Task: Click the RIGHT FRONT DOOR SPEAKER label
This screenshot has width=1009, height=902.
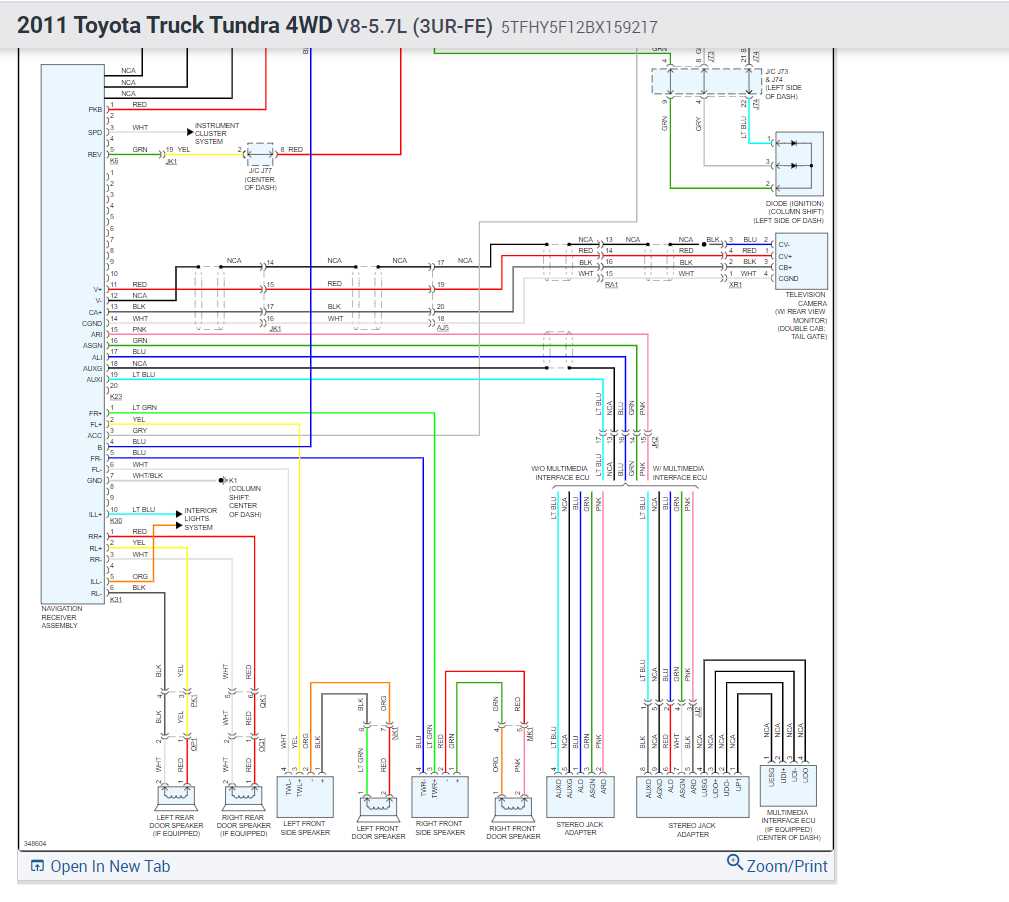Action: click(514, 833)
